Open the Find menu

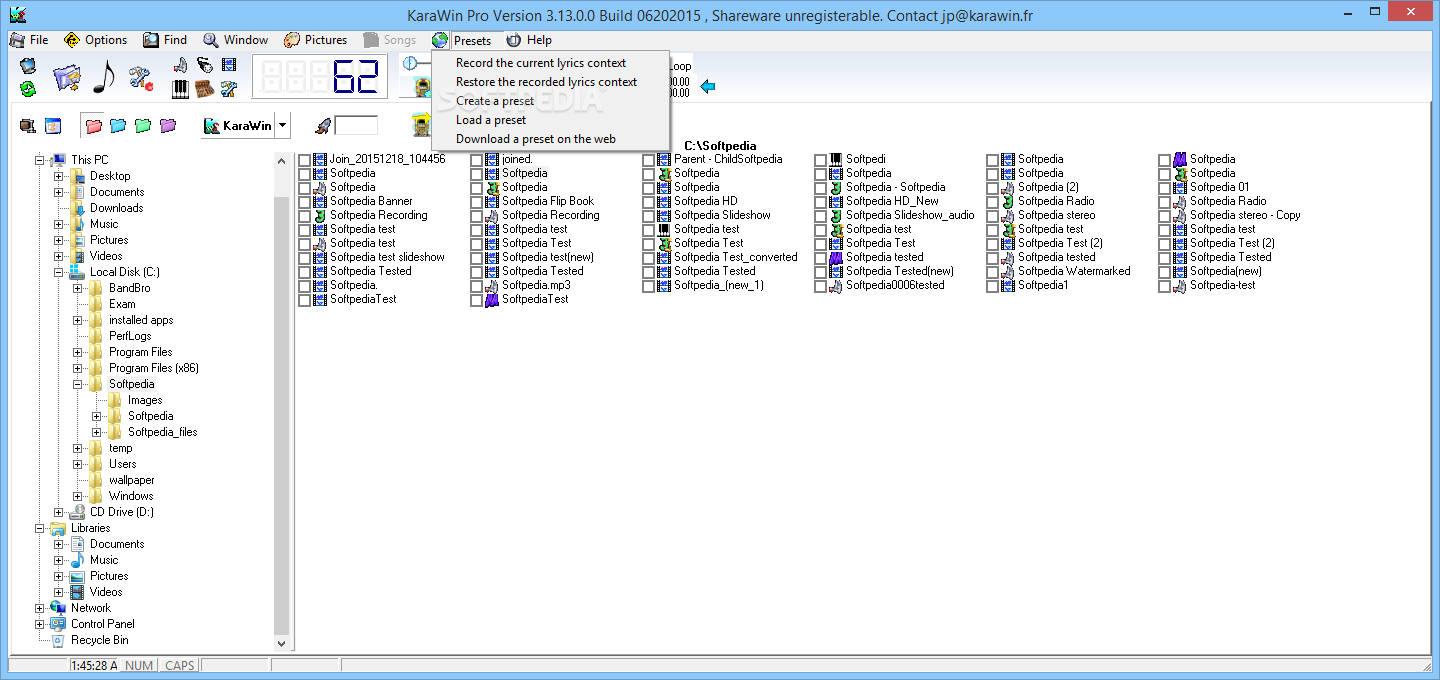tap(165, 40)
